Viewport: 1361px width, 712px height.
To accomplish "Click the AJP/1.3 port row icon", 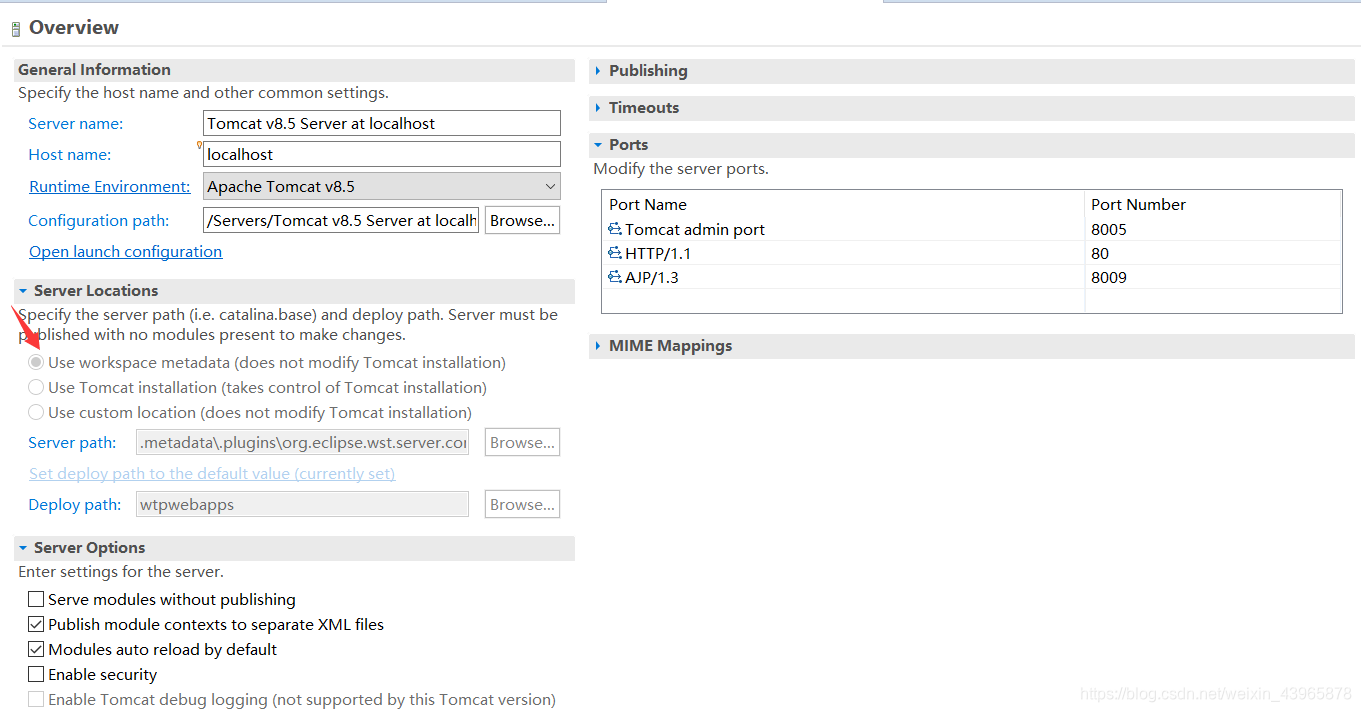I will [615, 277].
